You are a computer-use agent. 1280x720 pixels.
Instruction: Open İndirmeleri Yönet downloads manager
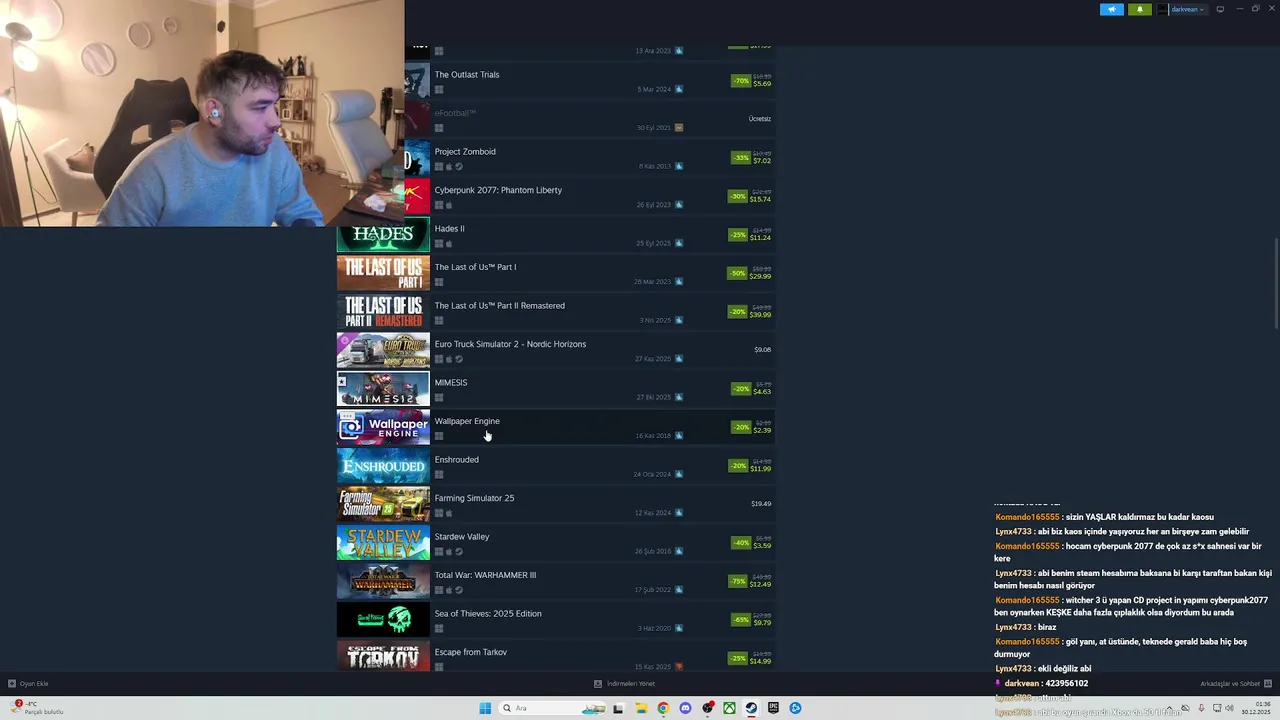click(625, 684)
